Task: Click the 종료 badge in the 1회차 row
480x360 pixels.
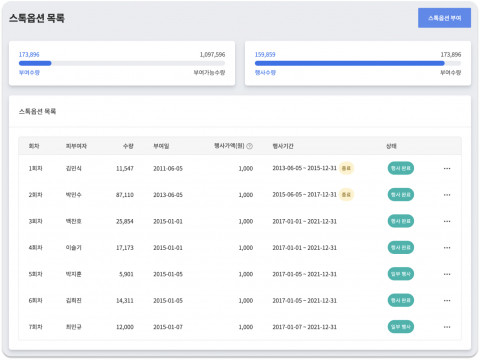Action: tap(346, 168)
